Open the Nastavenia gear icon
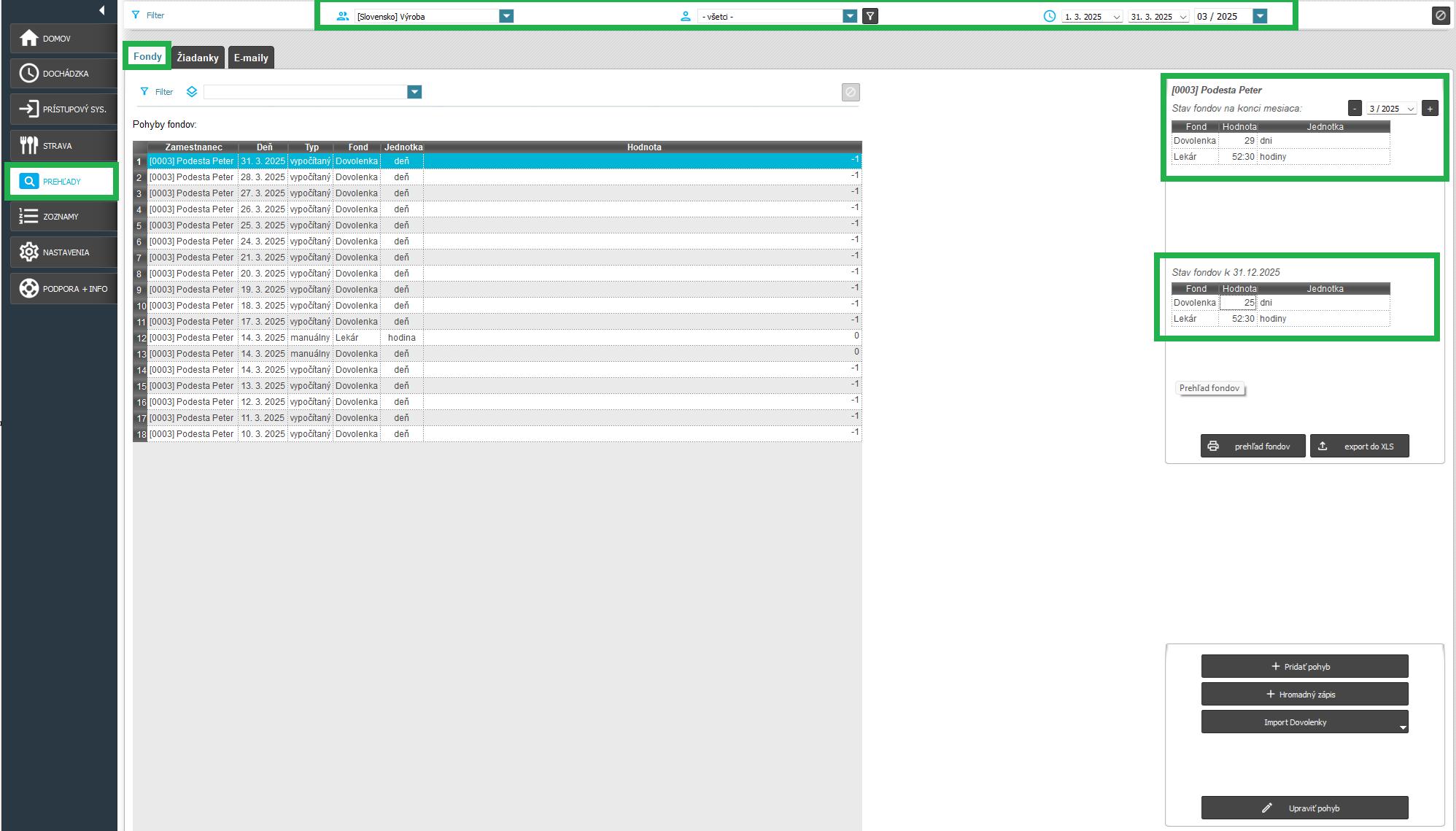1456x831 pixels. [x=29, y=252]
